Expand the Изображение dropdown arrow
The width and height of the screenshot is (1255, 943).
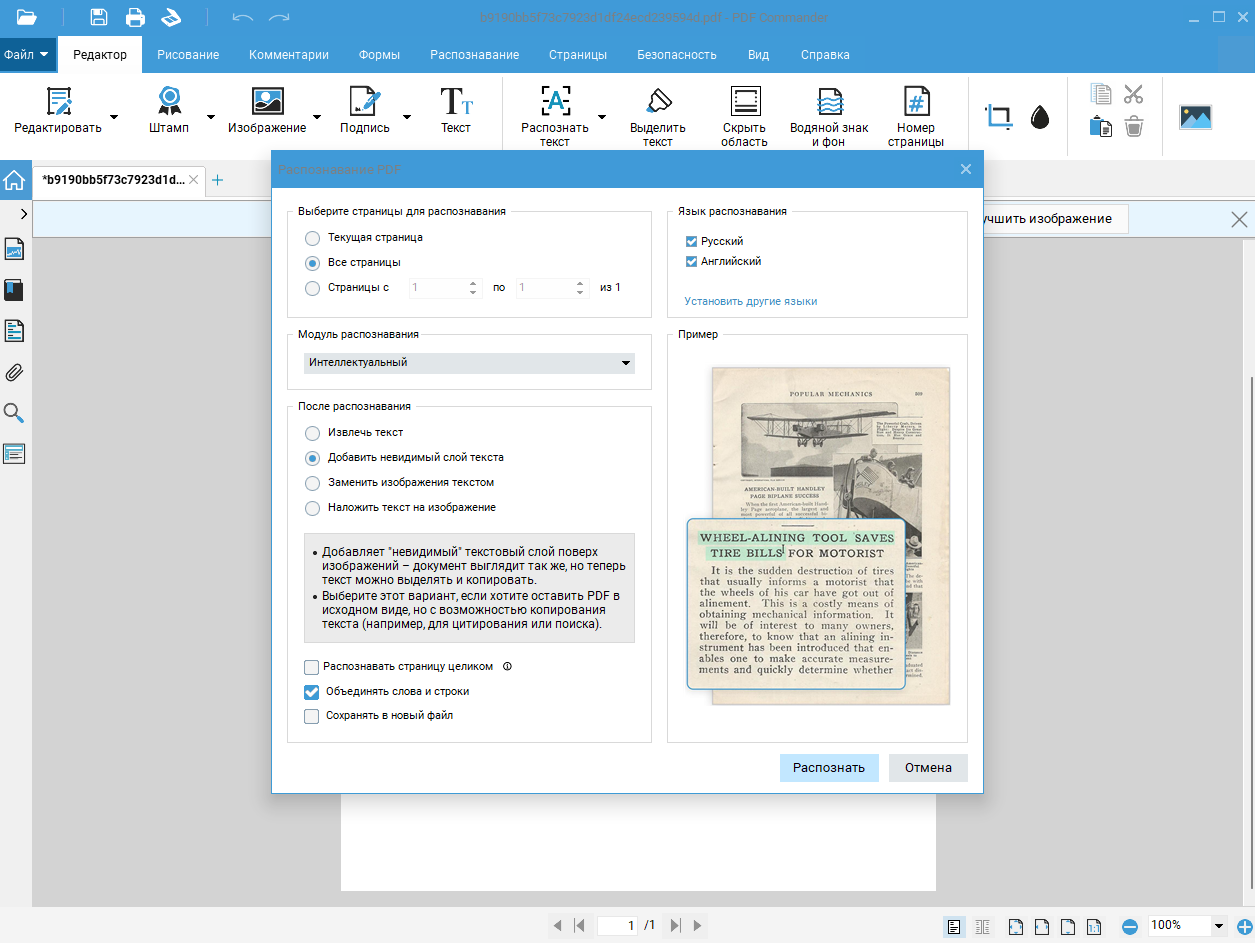click(x=317, y=117)
